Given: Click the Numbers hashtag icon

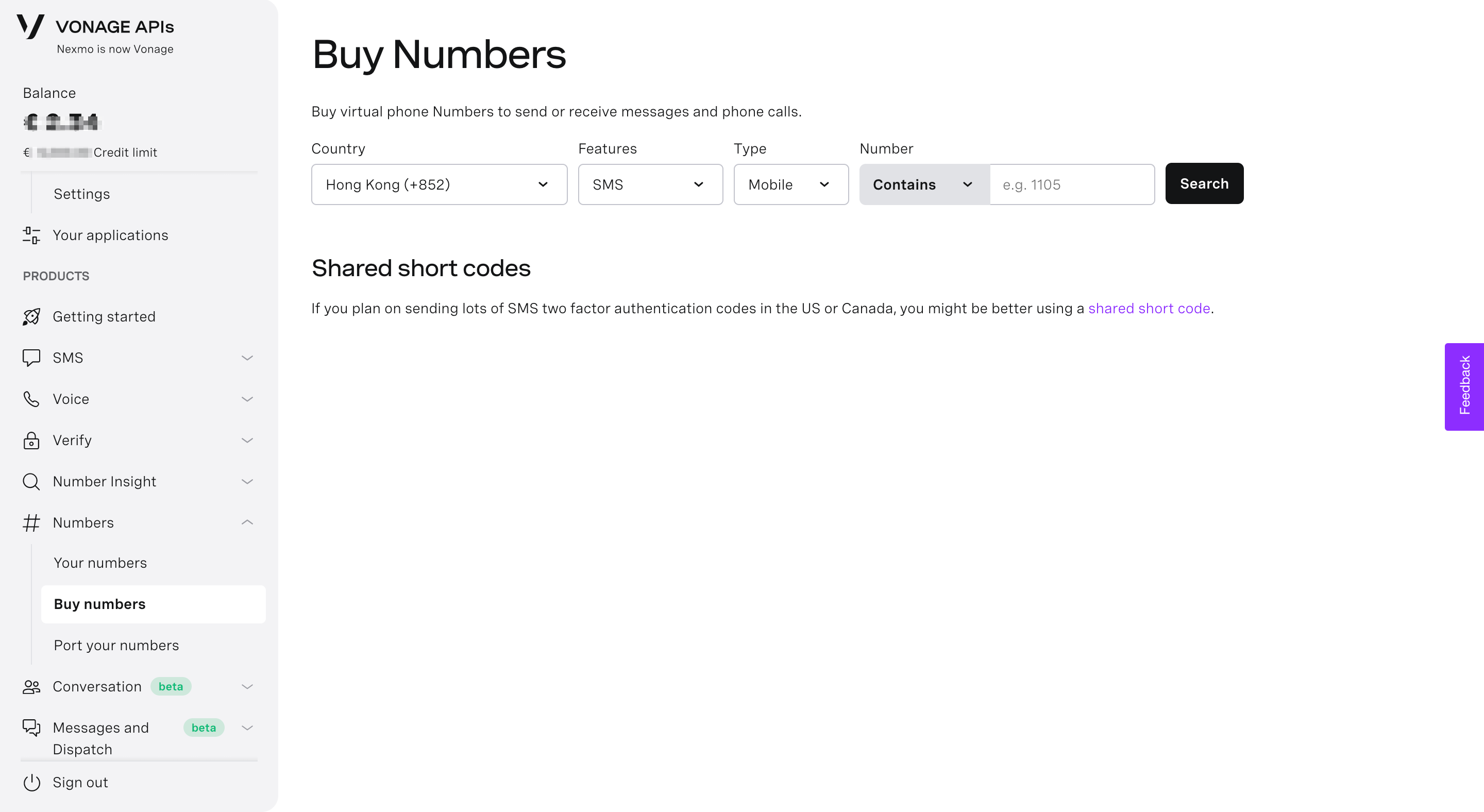Looking at the screenshot, I should point(31,522).
